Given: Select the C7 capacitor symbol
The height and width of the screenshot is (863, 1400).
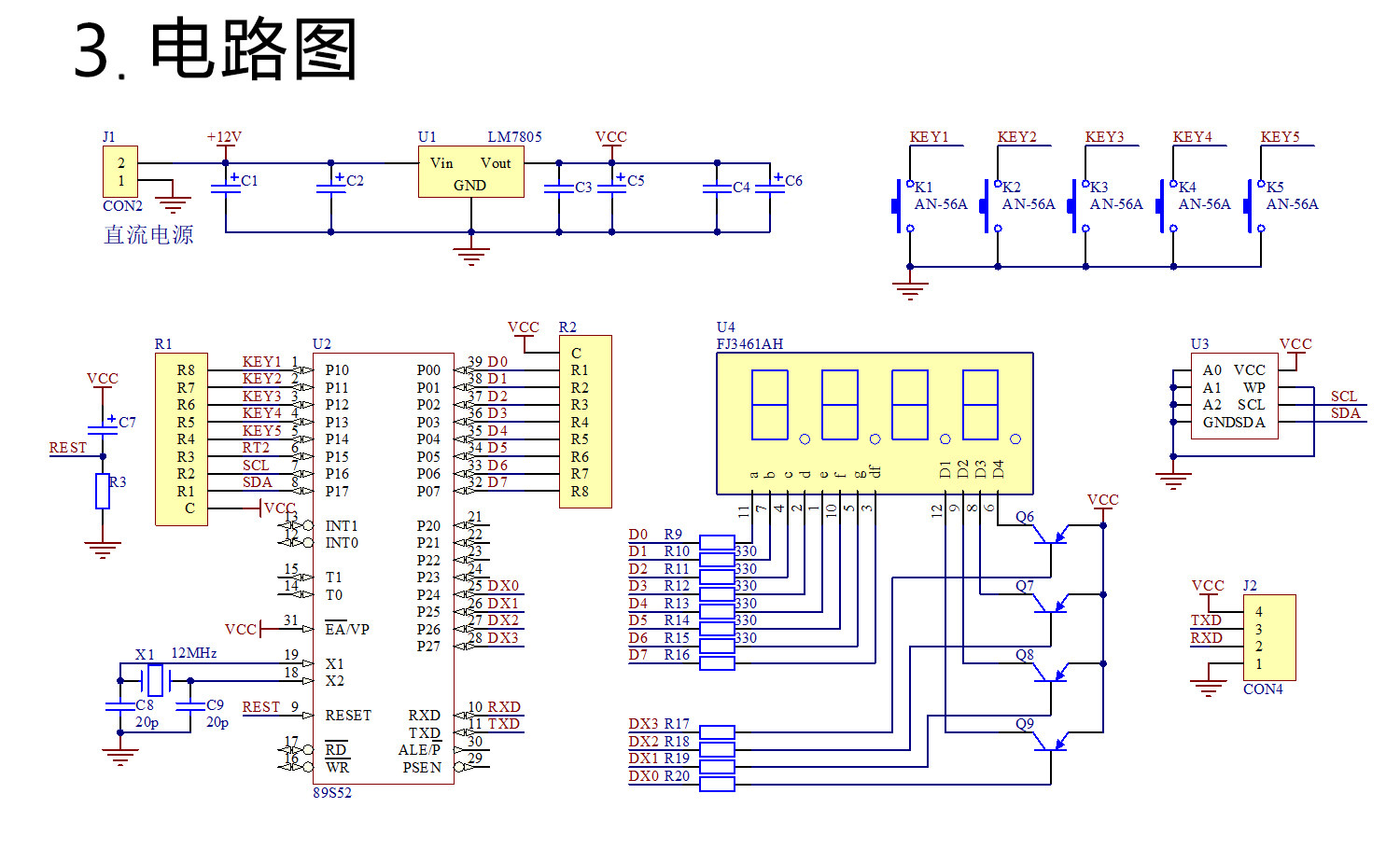Looking at the screenshot, I should coord(103,428).
